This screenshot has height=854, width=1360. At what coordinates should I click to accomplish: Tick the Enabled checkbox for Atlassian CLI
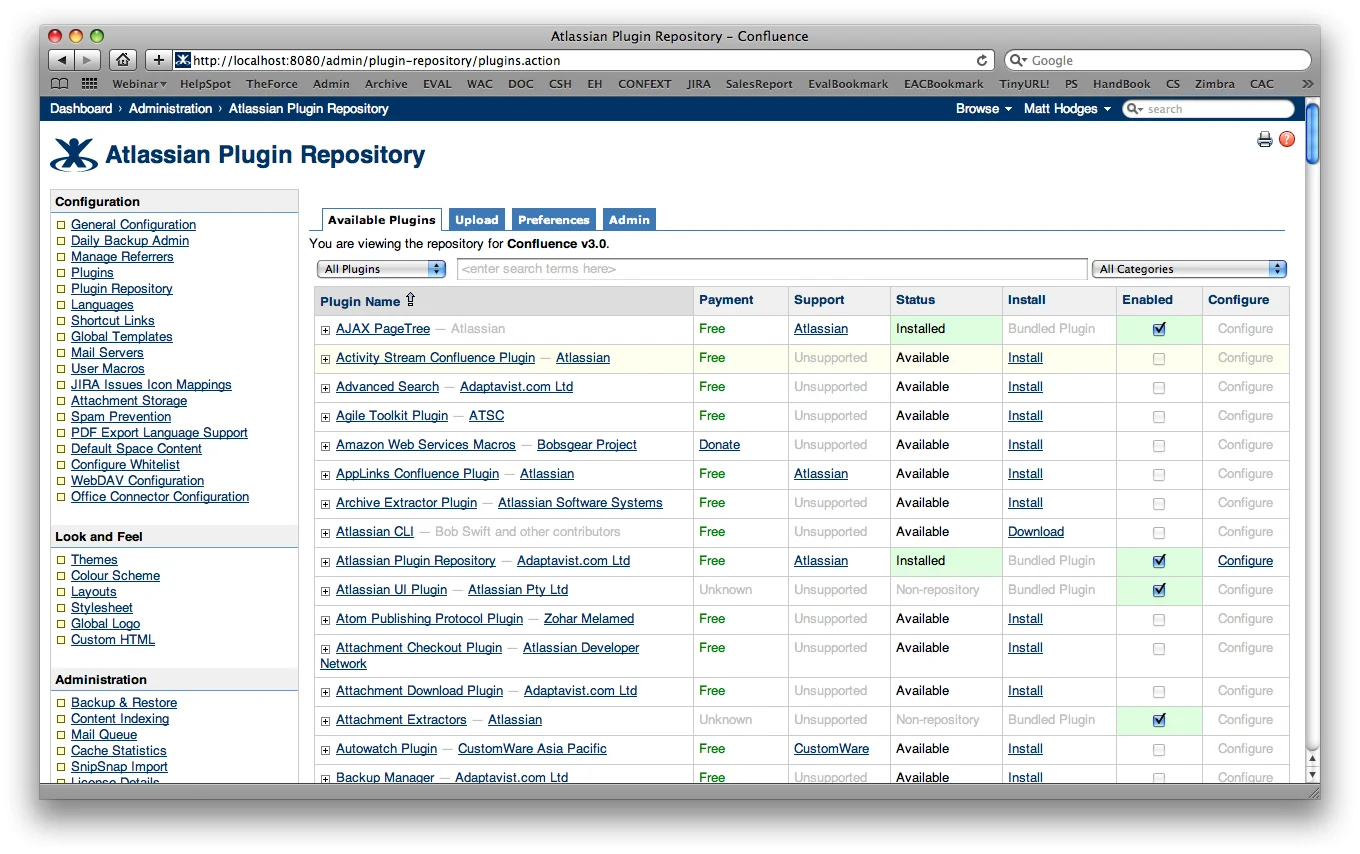click(1159, 532)
